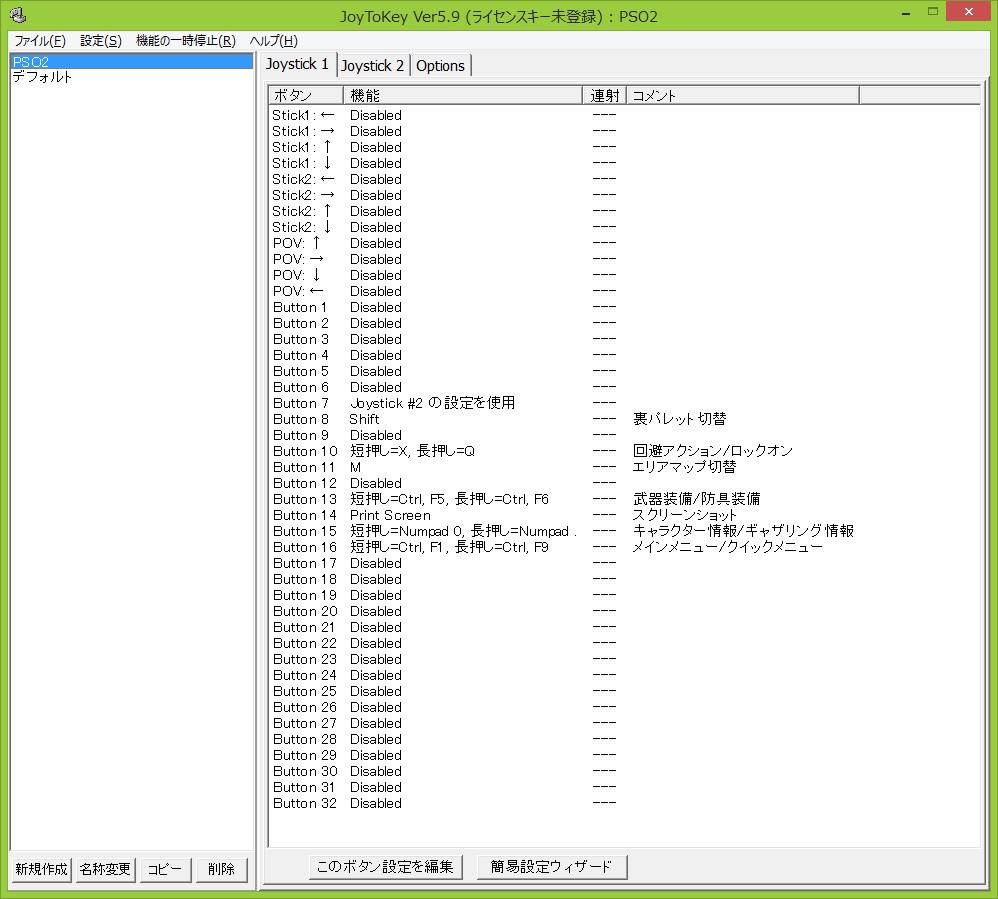Image resolution: width=998 pixels, height=899 pixels.
Task: Click the エリアマップ切替 comment
Action: (x=684, y=467)
